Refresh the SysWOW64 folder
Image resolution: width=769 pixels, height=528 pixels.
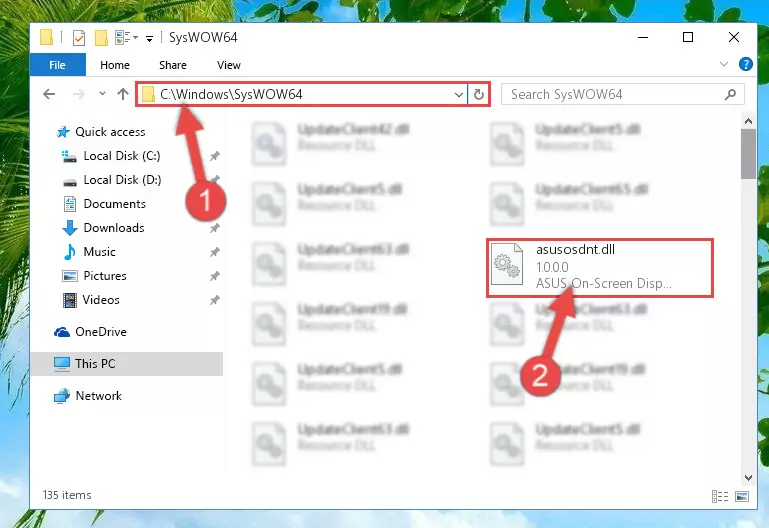479,94
